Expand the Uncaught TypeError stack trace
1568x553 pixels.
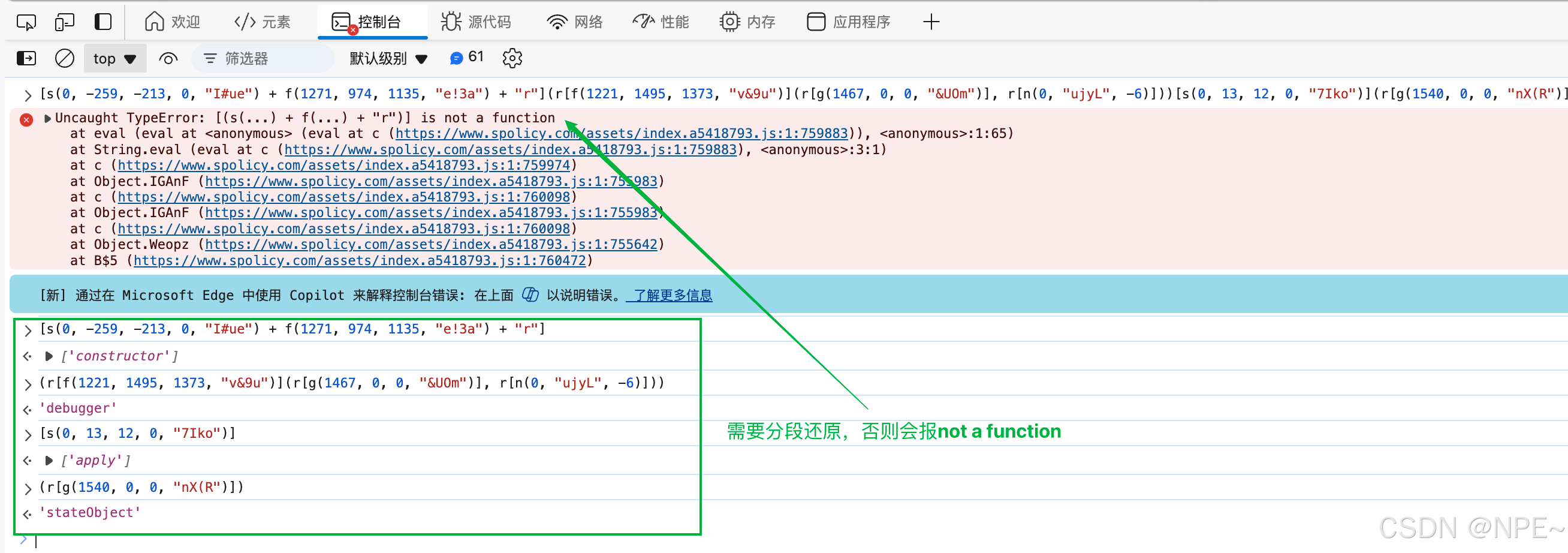pos(47,118)
